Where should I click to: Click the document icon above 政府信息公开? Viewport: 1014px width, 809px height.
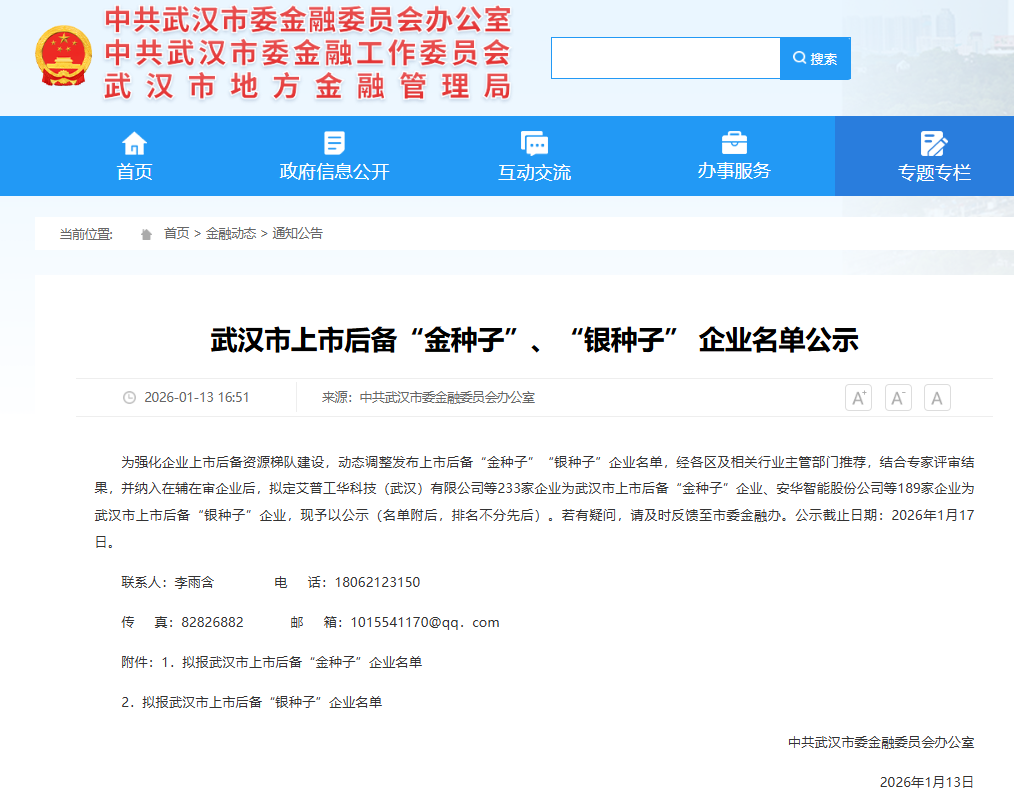point(334,143)
